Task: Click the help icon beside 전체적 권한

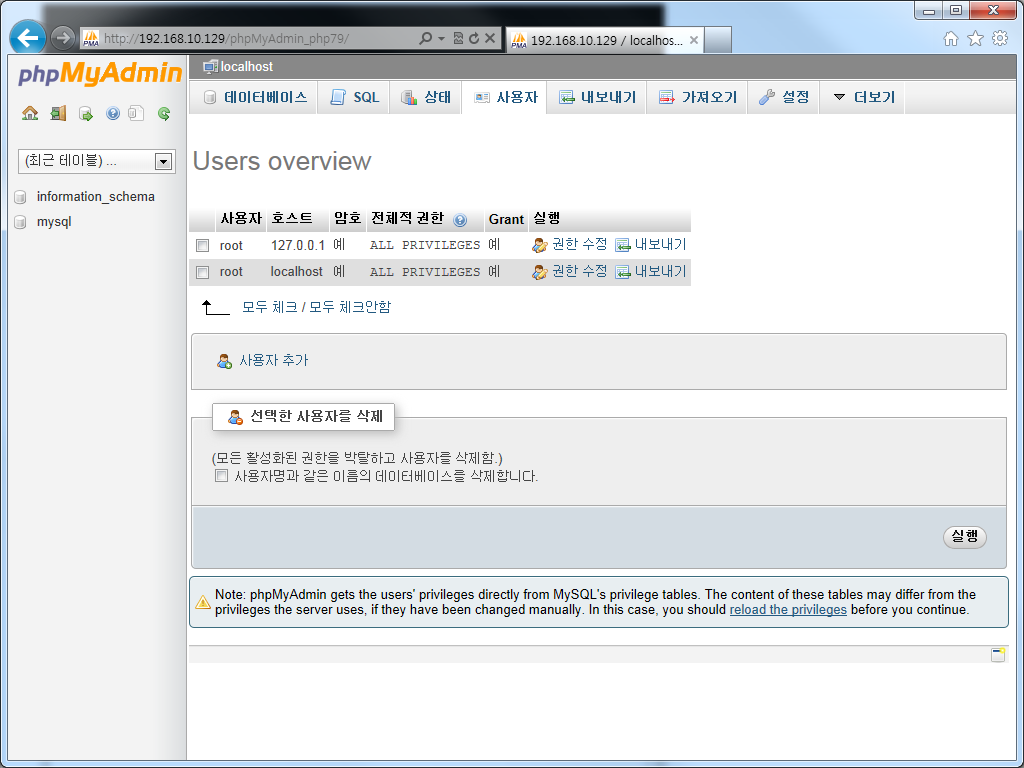Action: coord(460,220)
